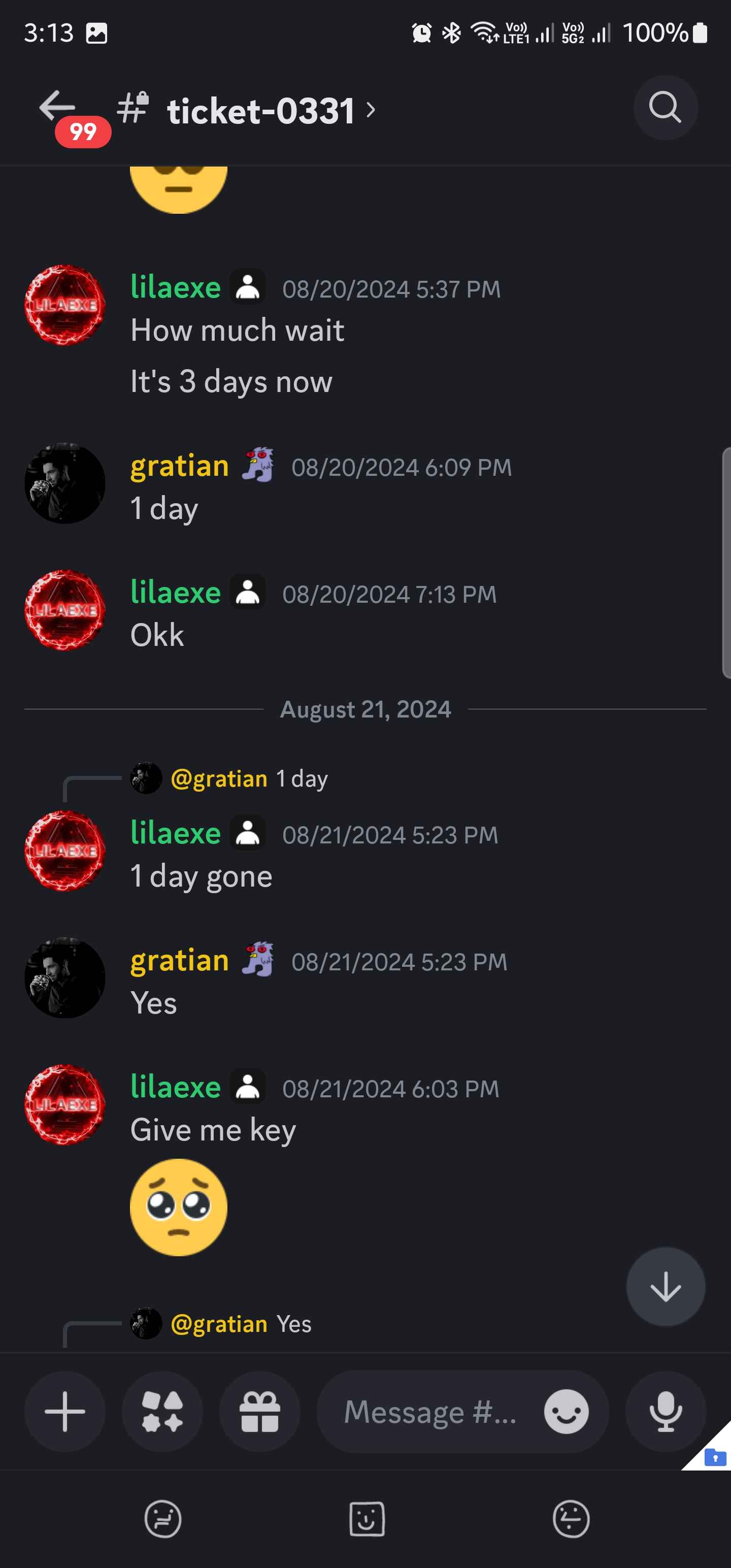Open the sticker icon in bottom bar

[x=367, y=1519]
